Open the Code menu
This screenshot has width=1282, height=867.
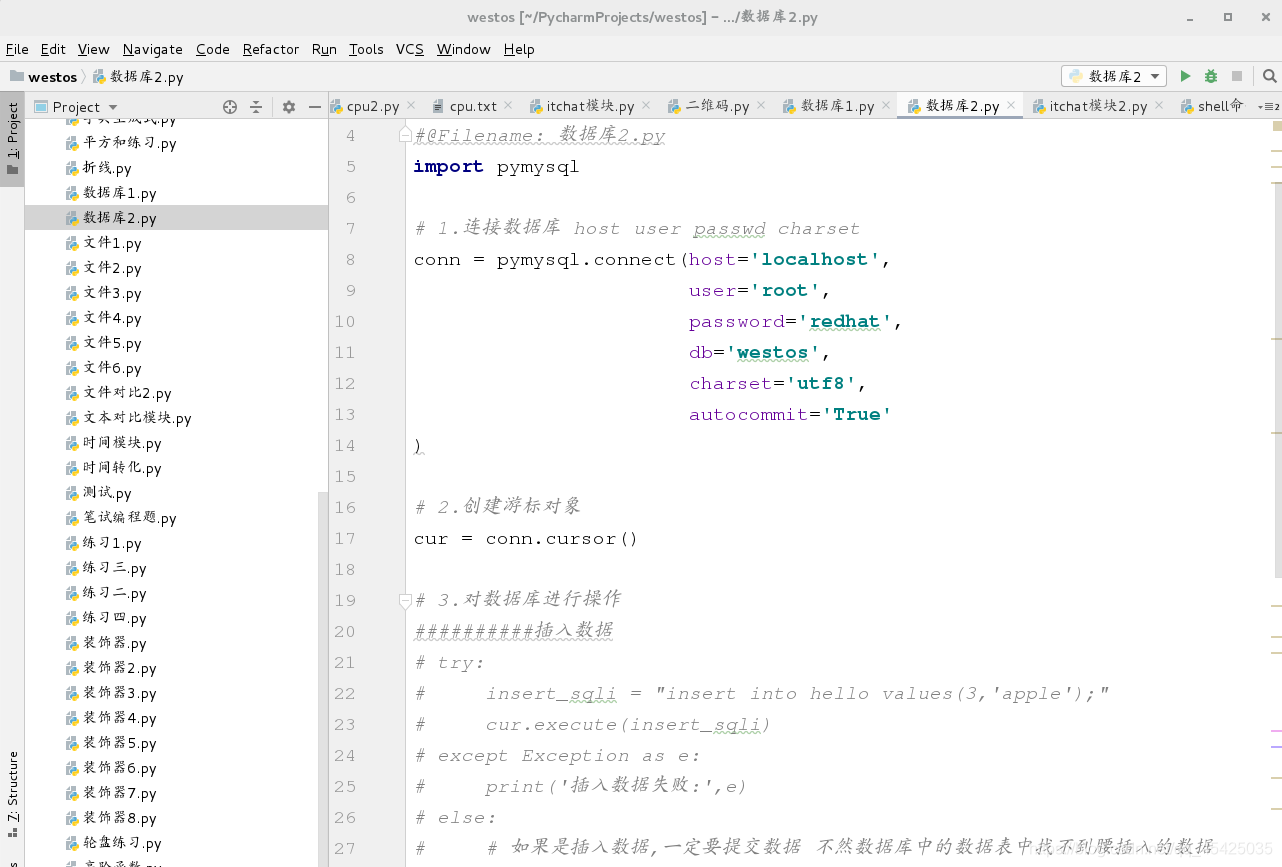(212, 49)
